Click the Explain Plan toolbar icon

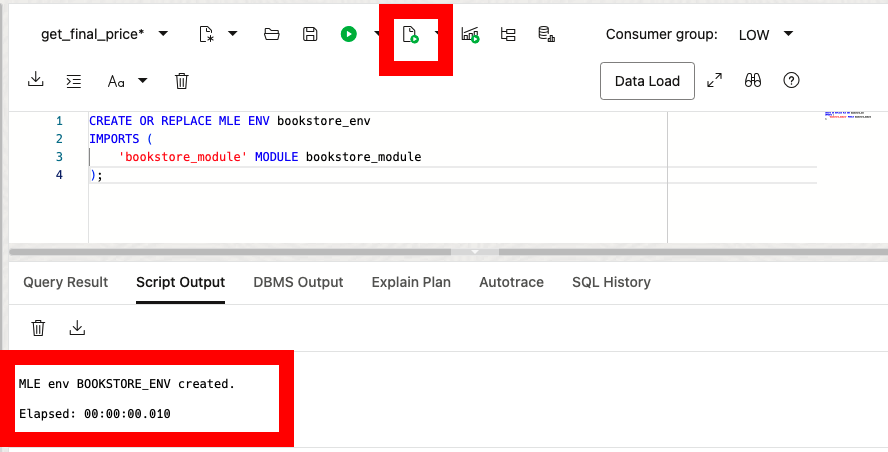[x=508, y=34]
